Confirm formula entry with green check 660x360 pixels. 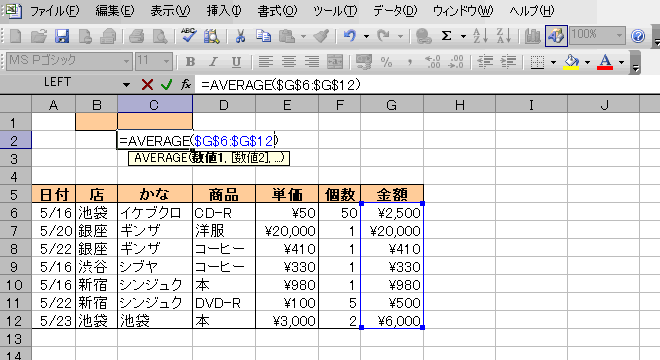(x=167, y=85)
